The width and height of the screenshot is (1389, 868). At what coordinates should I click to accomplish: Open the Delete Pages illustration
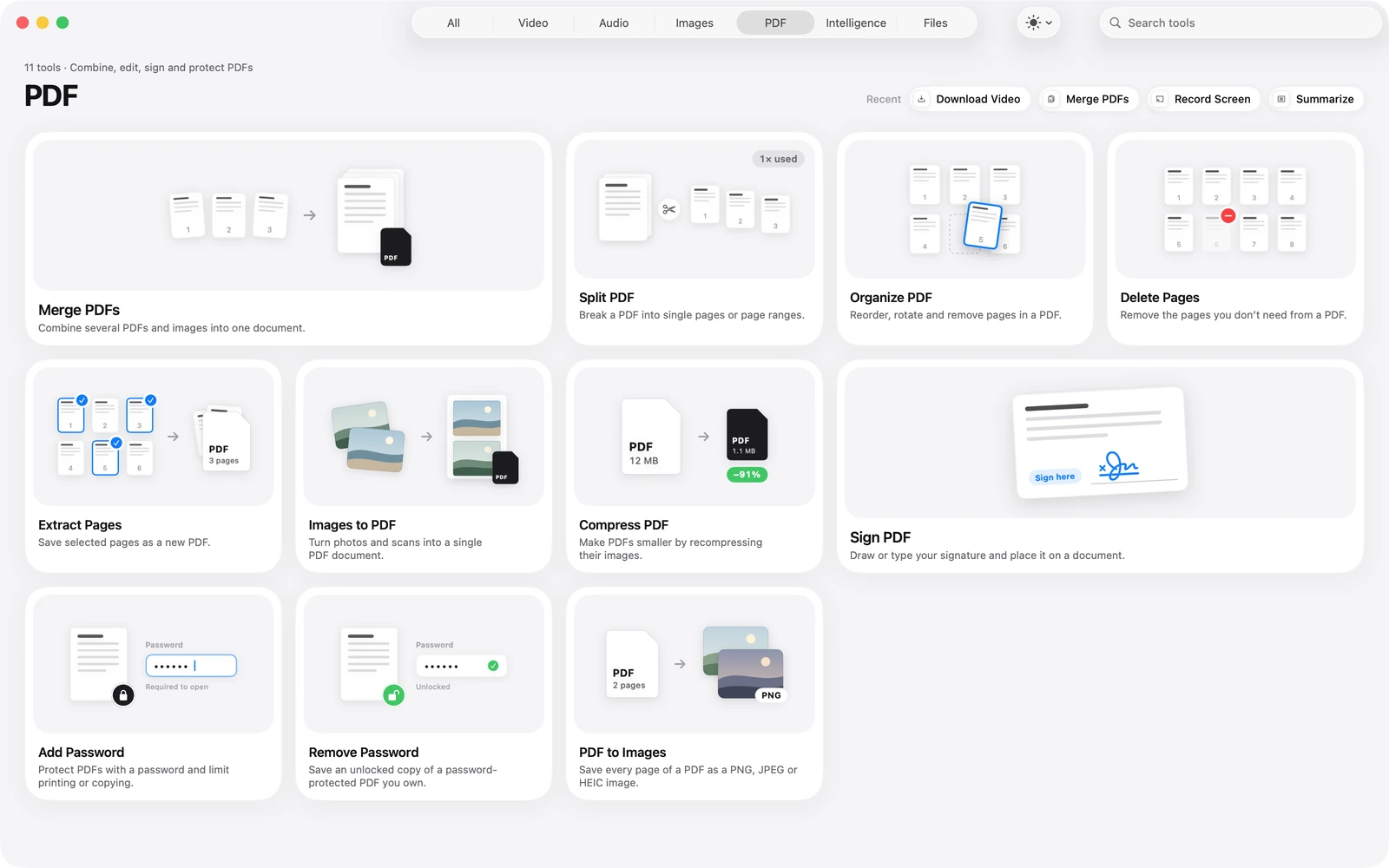(1235, 209)
